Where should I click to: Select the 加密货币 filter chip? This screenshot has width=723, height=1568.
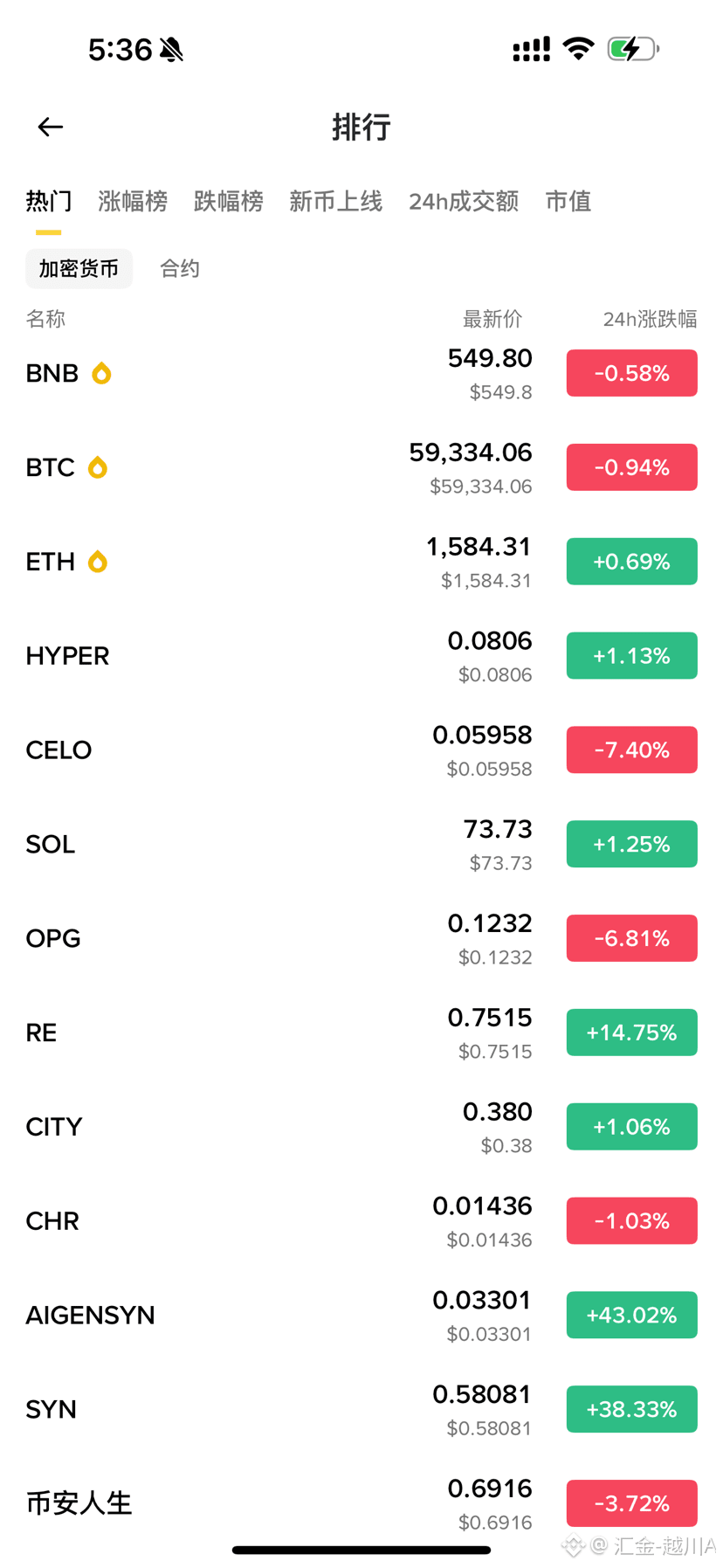click(x=79, y=268)
